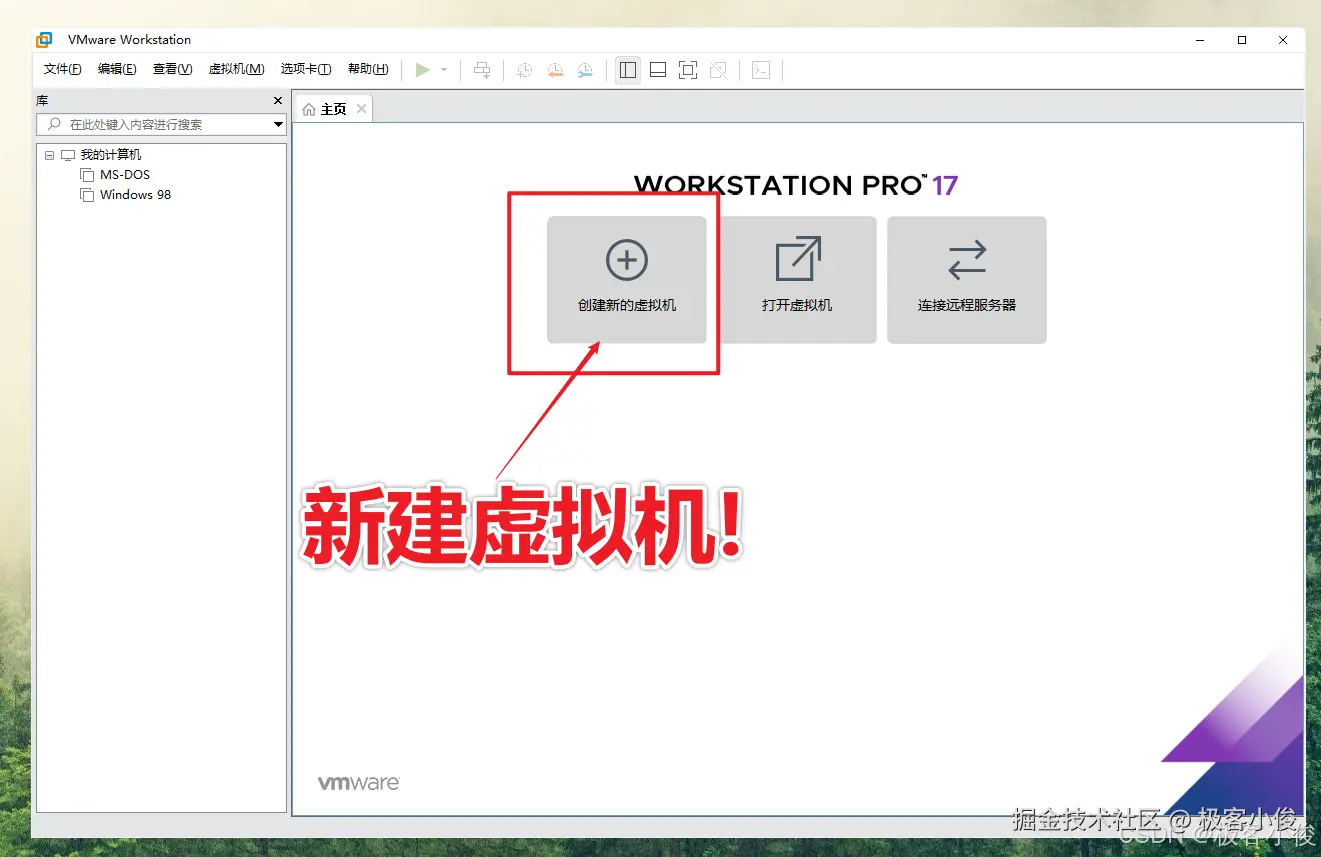The image size is (1321, 857).
Task: Open the power options dropdown arrow beside the play icon
Action: click(444, 69)
